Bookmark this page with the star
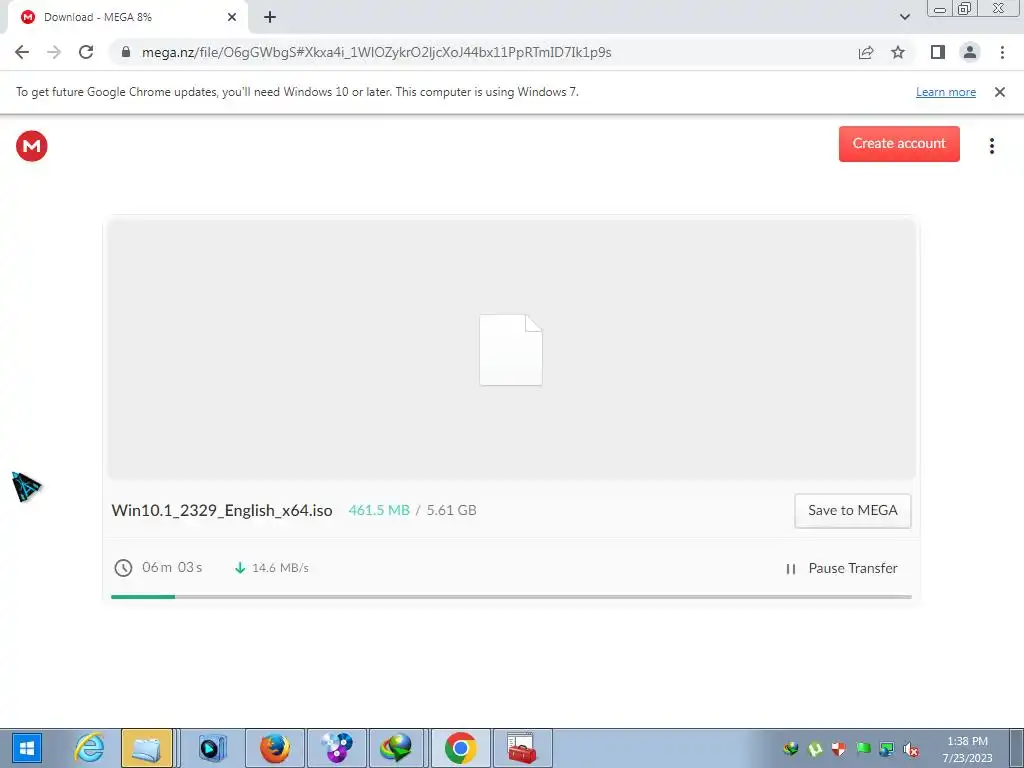 point(898,52)
